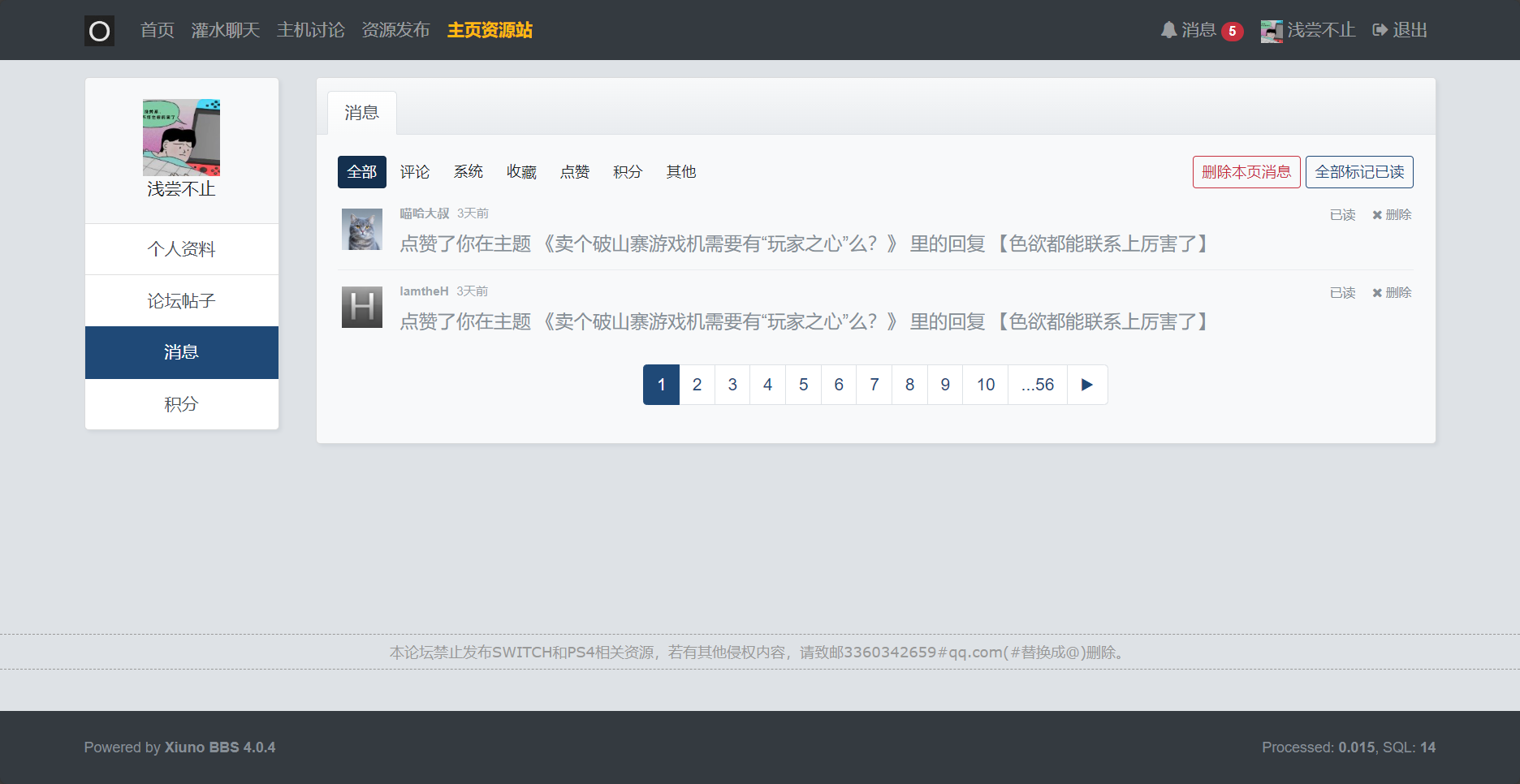The image size is (1520, 784).
Task: Open the cat avatar of first message
Action: (x=361, y=230)
